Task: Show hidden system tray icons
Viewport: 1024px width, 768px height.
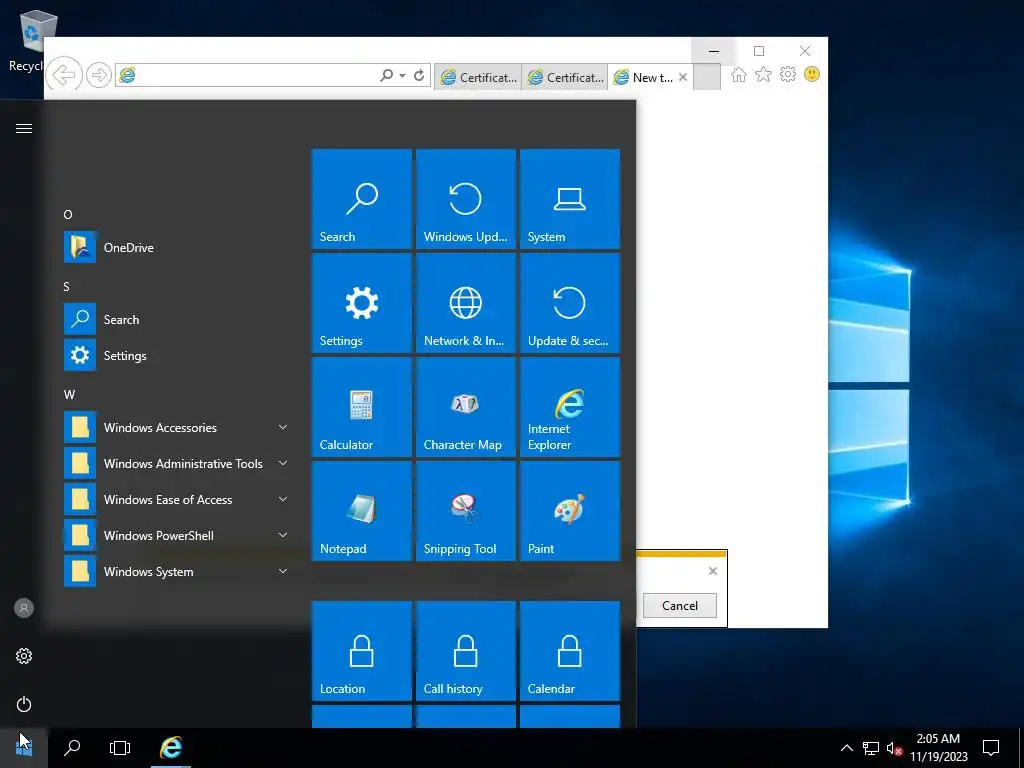Action: tap(846, 748)
